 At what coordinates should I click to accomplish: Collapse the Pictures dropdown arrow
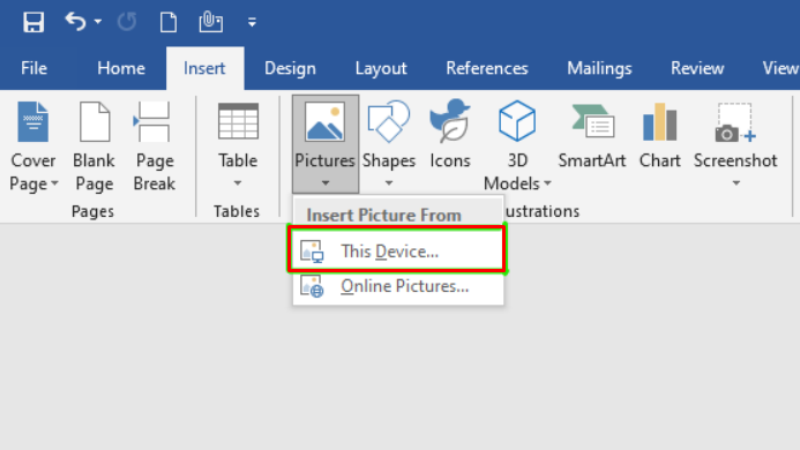[x=325, y=183]
